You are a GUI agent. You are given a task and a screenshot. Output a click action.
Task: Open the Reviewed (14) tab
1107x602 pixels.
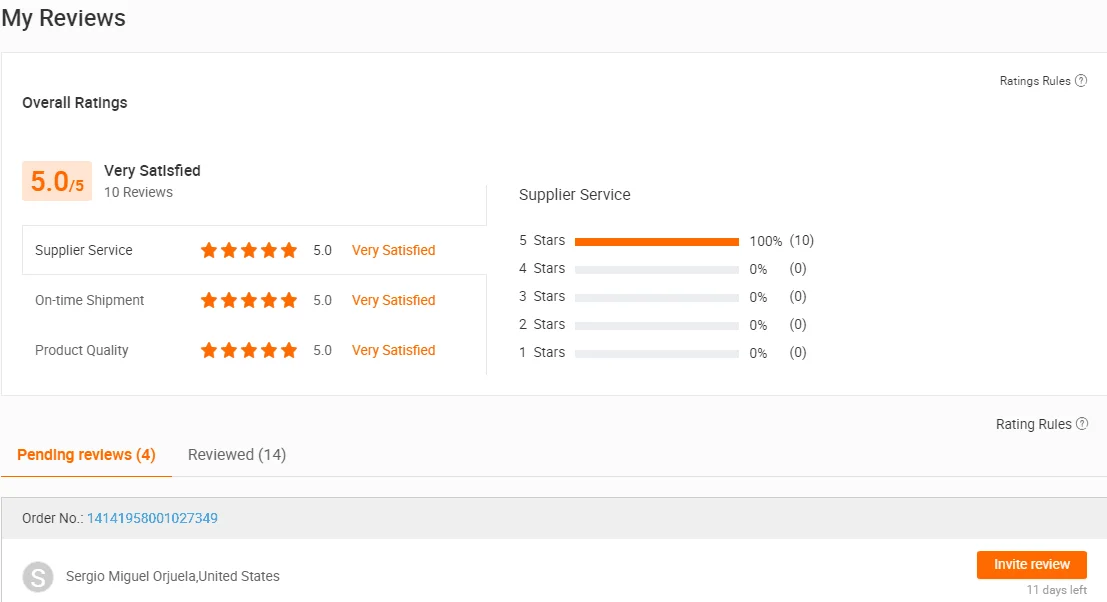(237, 455)
